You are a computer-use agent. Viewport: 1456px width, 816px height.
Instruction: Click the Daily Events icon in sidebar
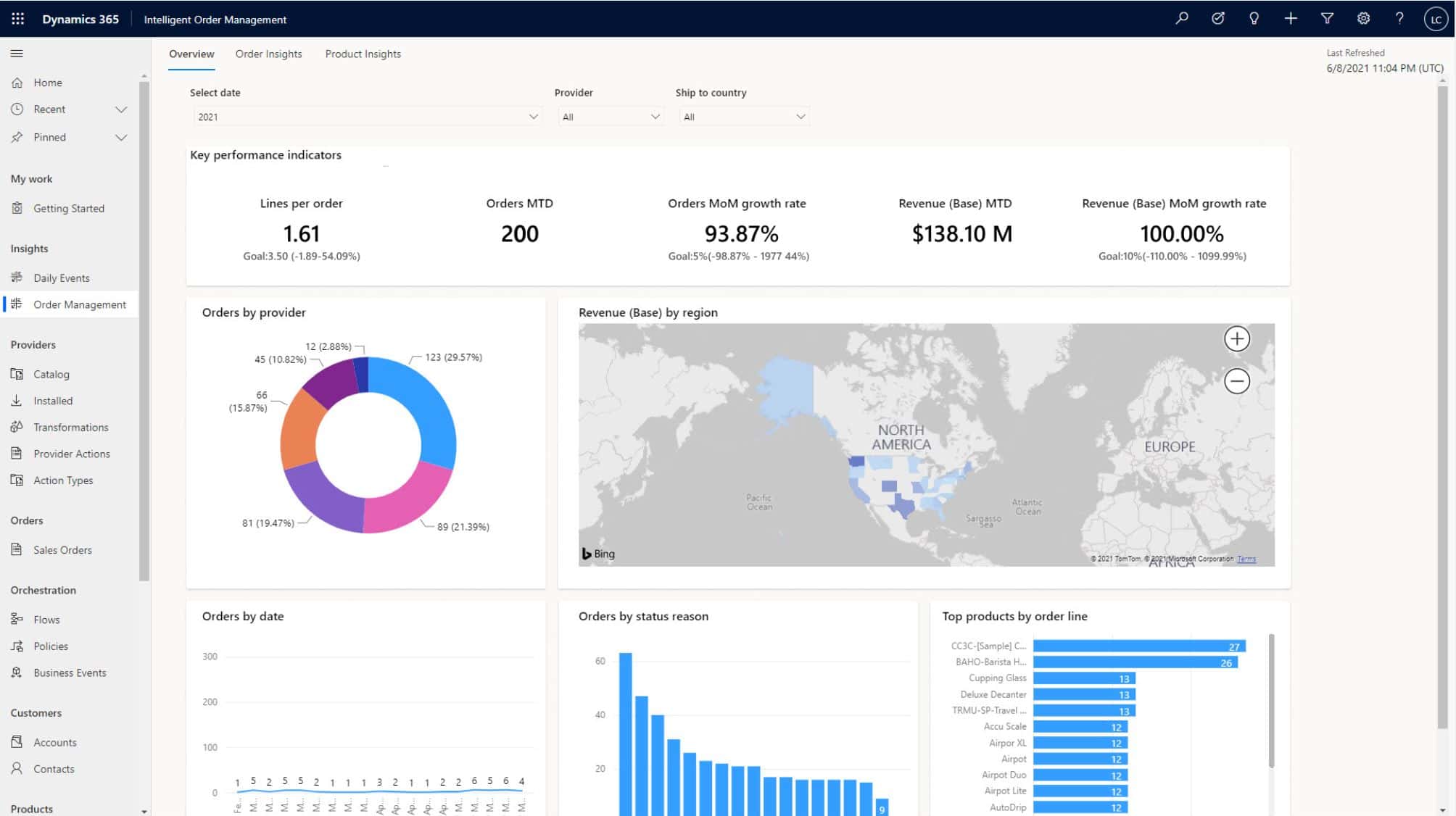point(18,277)
